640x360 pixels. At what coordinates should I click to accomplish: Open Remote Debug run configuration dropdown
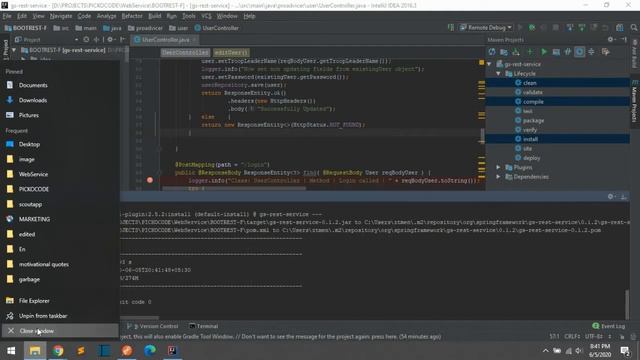tap(485, 28)
